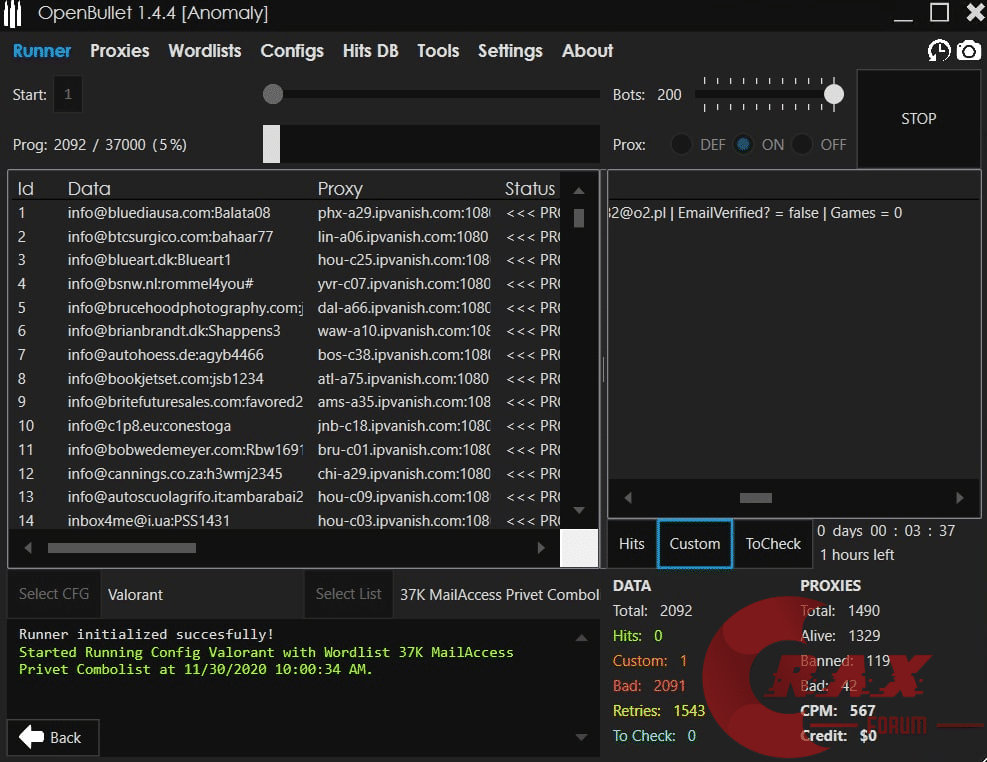Switch proxy mode to OFF
This screenshot has height=762, width=987.
(803, 144)
